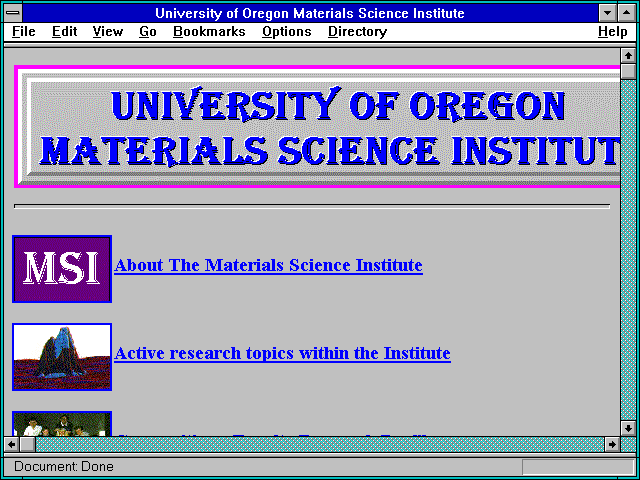The height and width of the screenshot is (480, 640).
Task: Click the window maximize up-arrow button
Action: point(627,13)
